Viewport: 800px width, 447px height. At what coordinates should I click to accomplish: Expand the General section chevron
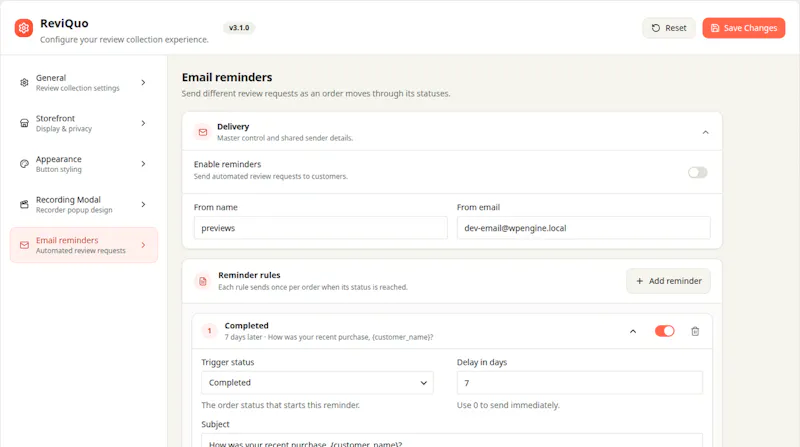coord(143,83)
